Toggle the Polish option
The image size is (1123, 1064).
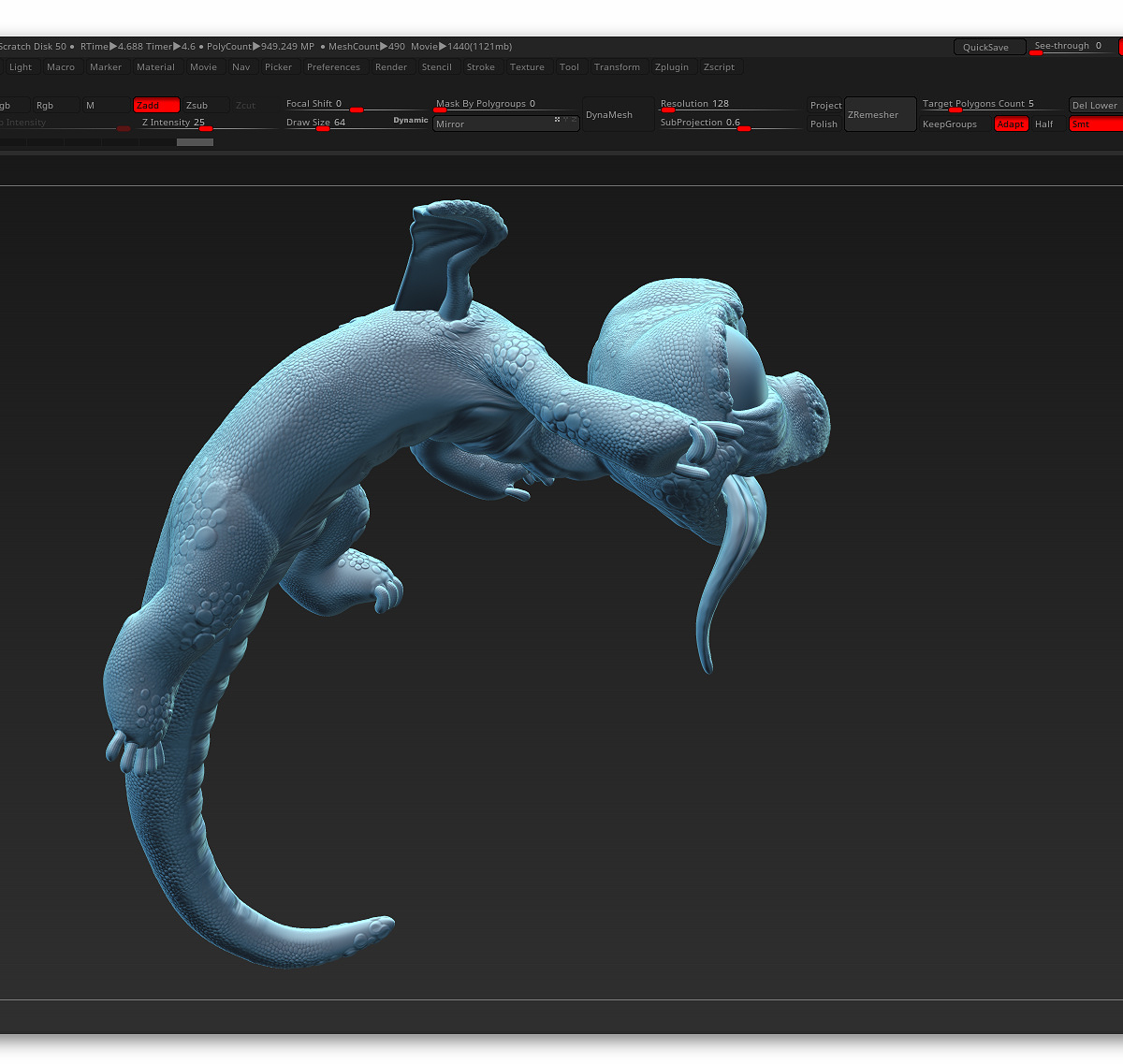click(824, 124)
